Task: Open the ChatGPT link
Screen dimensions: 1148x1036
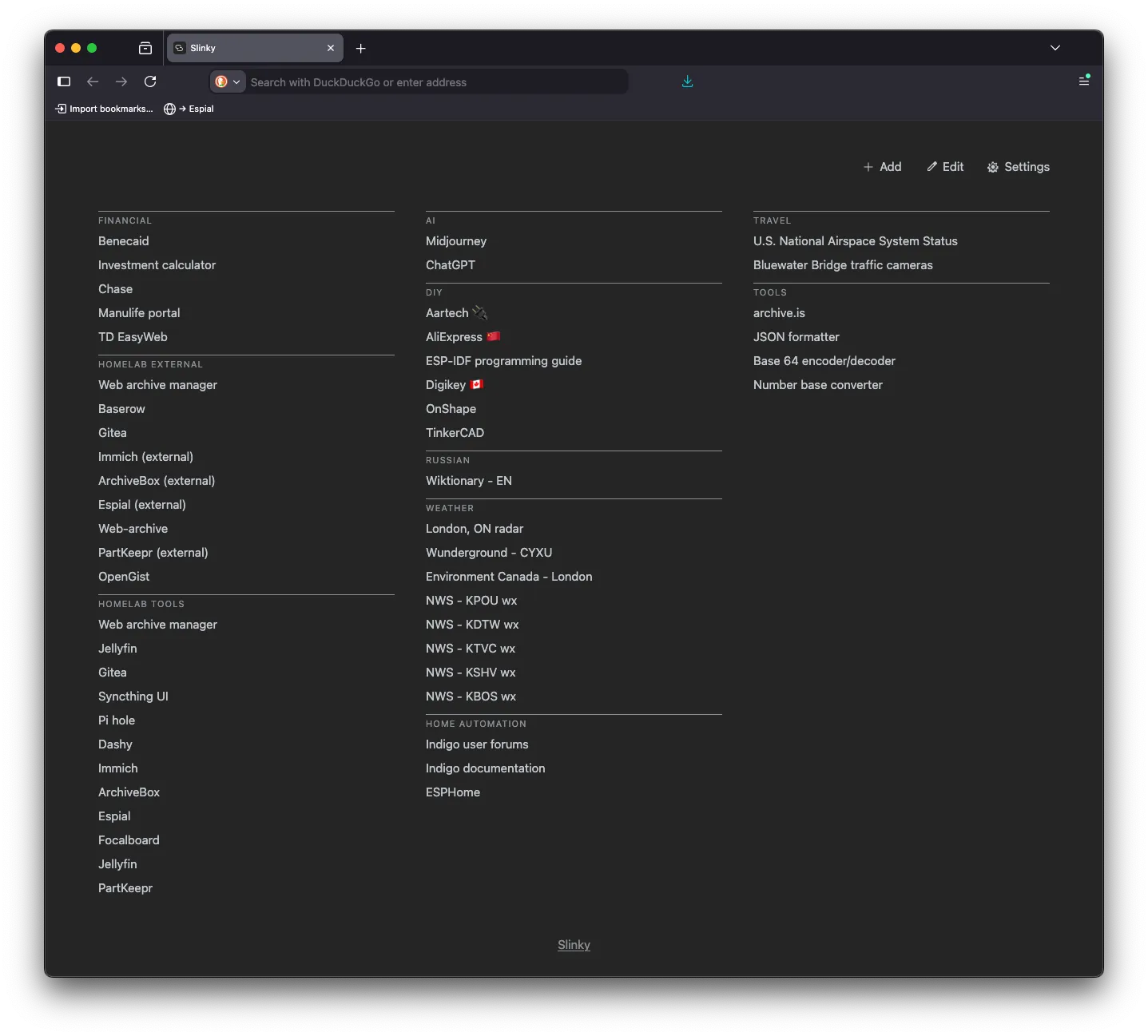Action: point(451,265)
